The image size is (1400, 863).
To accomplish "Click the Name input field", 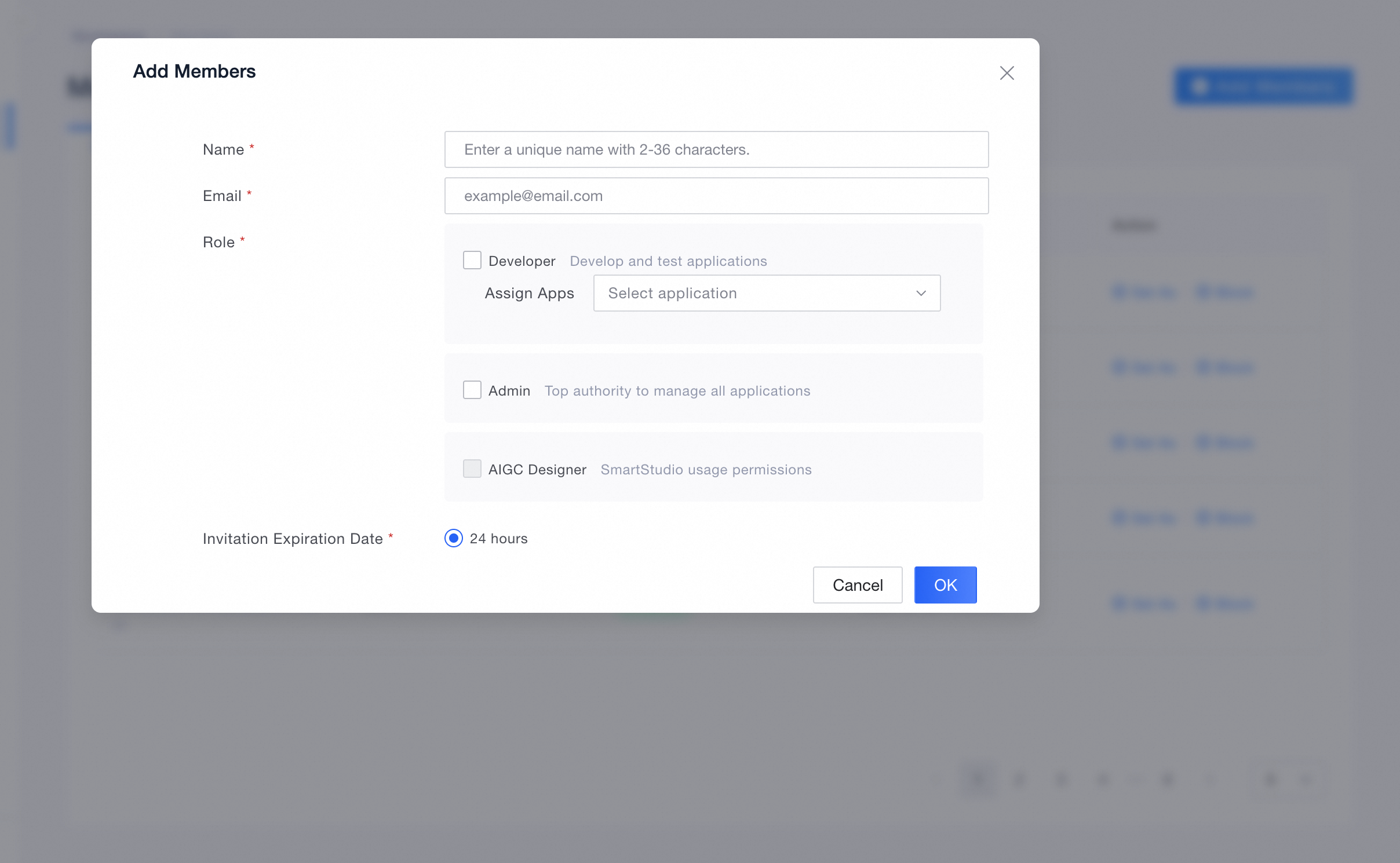I will point(716,149).
